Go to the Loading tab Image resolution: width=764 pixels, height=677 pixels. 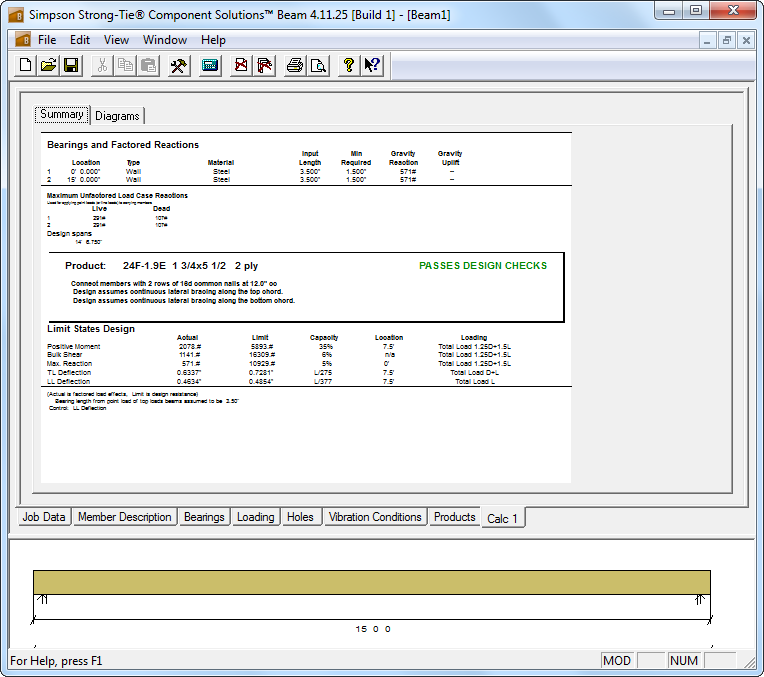[x=256, y=517]
